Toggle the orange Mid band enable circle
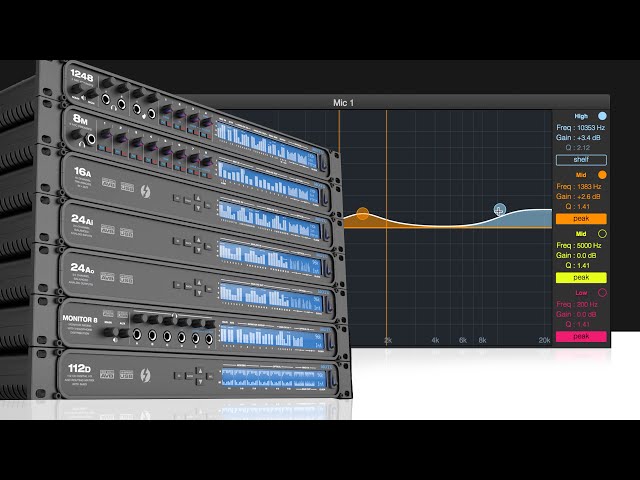This screenshot has height=480, width=640. [x=602, y=175]
